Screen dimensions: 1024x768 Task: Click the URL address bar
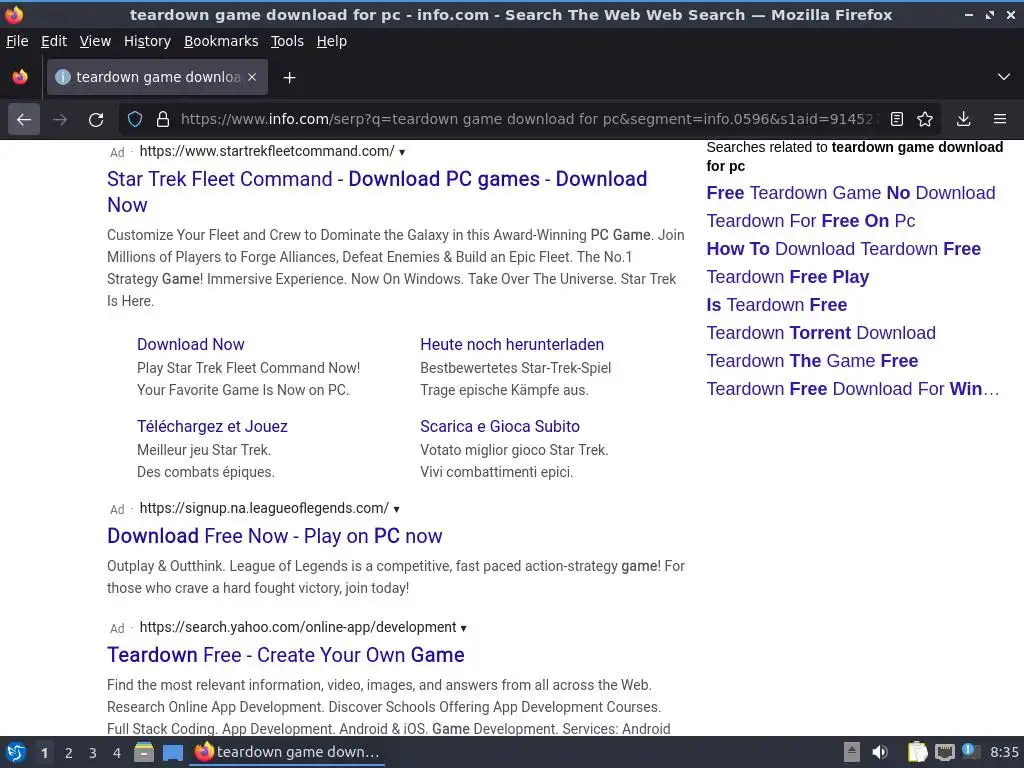click(x=528, y=119)
